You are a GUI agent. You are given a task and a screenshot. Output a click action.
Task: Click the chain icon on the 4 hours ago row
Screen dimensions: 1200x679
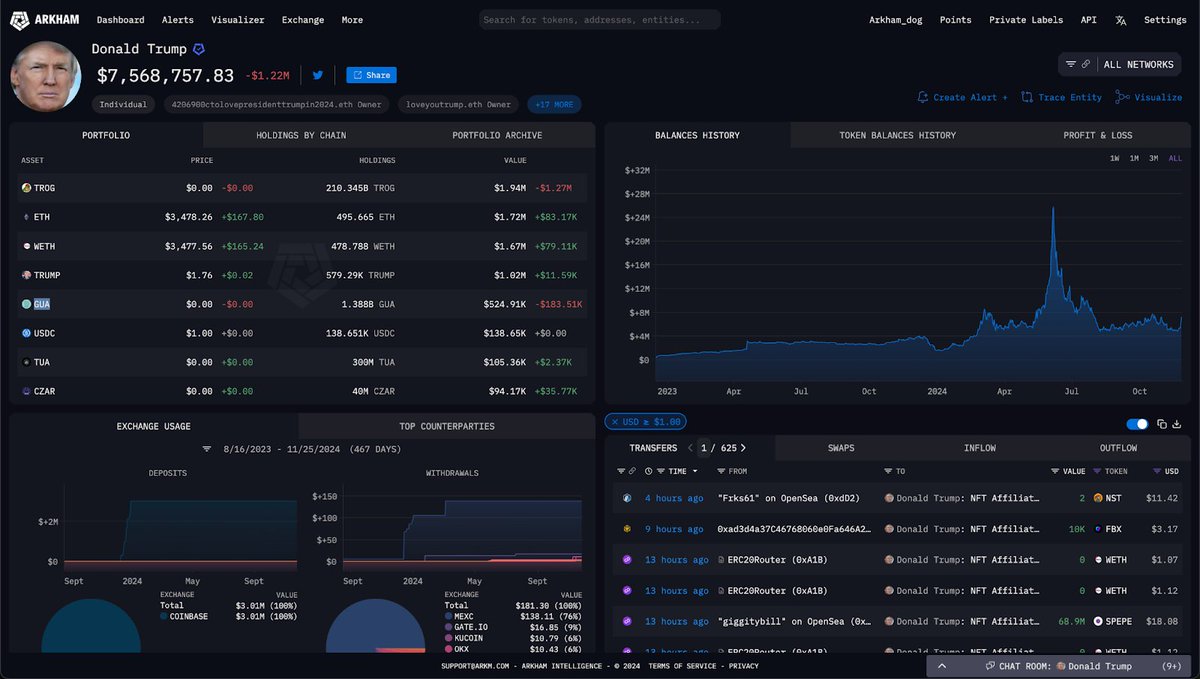tap(627, 498)
